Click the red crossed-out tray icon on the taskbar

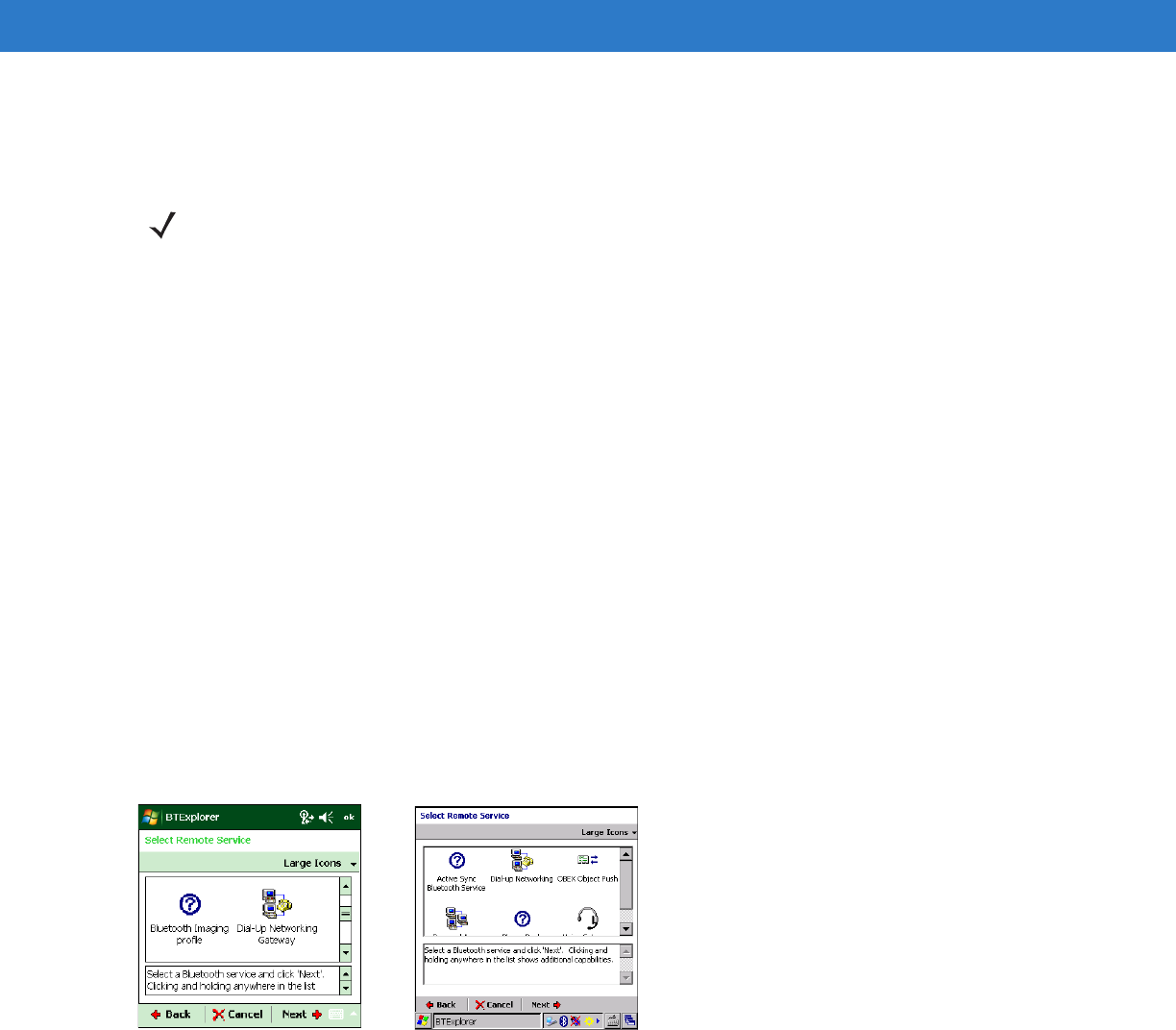click(x=576, y=1021)
